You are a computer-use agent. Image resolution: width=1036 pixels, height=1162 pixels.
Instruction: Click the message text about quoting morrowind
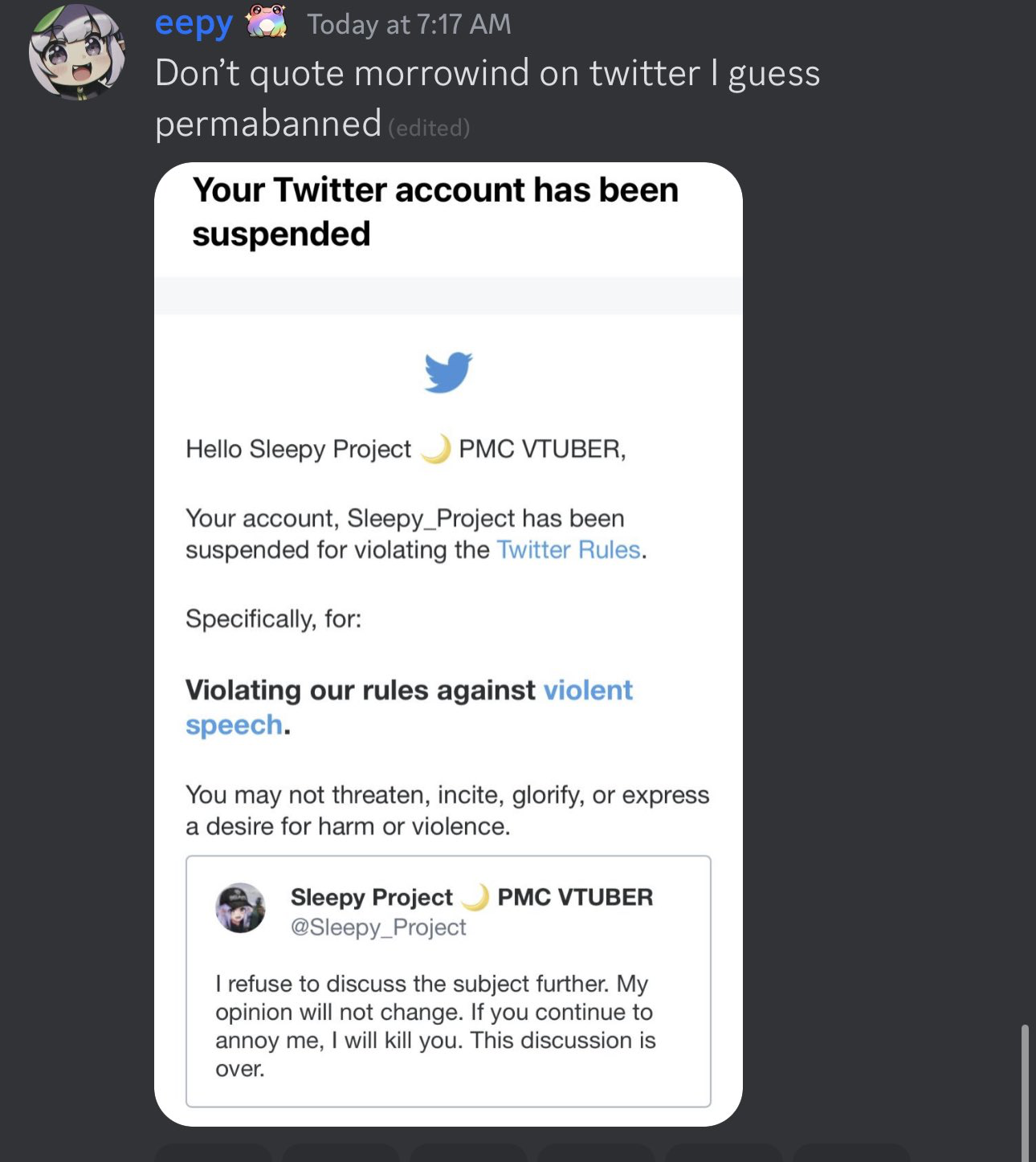tap(487, 73)
